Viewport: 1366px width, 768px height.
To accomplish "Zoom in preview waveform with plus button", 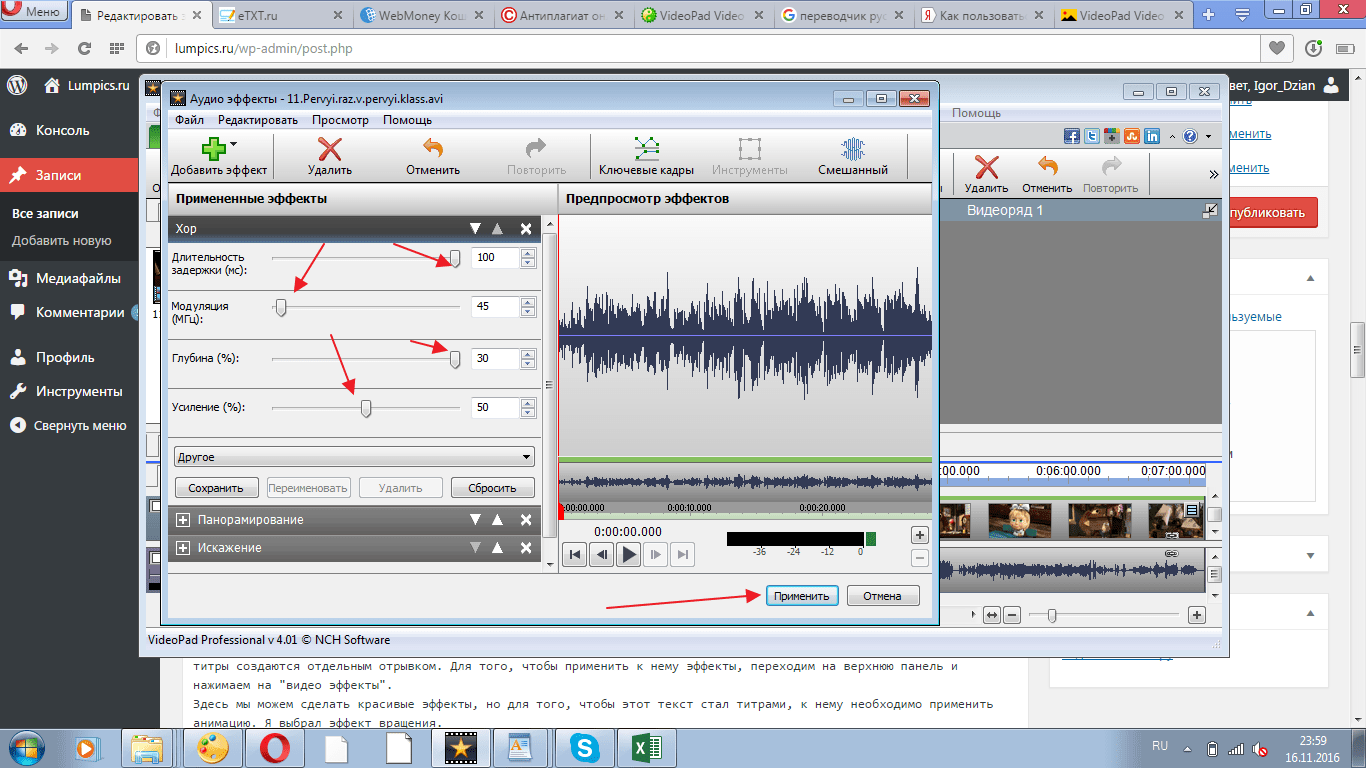I will [920, 535].
